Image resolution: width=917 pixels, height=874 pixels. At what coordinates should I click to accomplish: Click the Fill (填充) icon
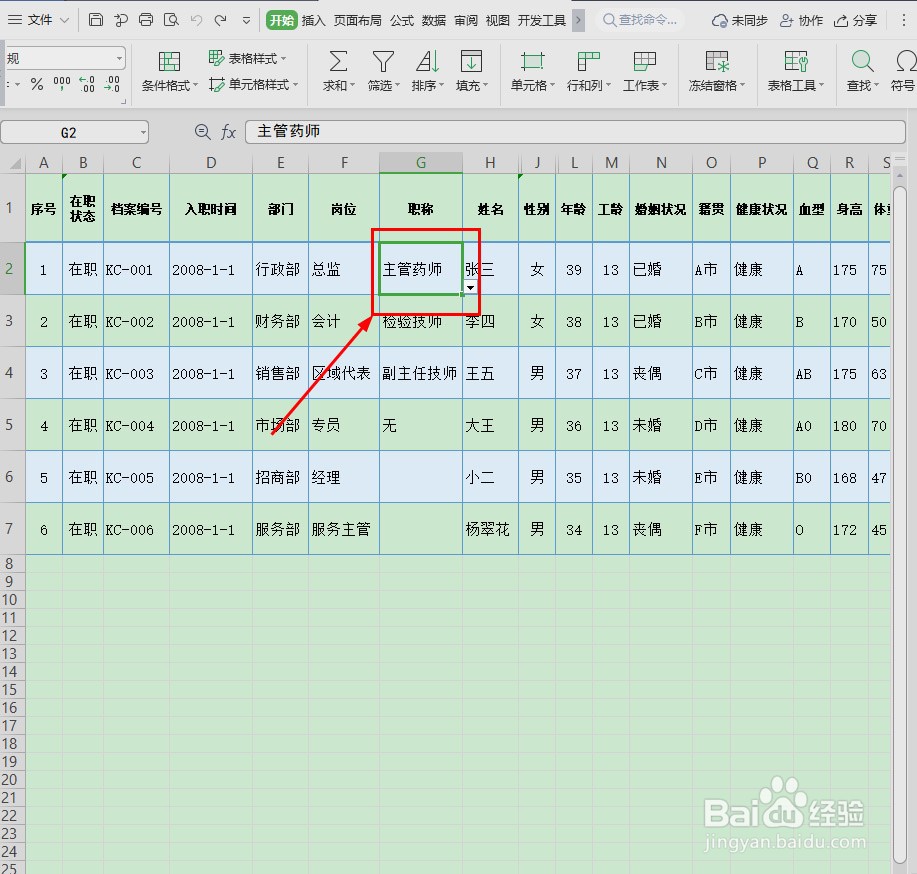tap(471, 61)
